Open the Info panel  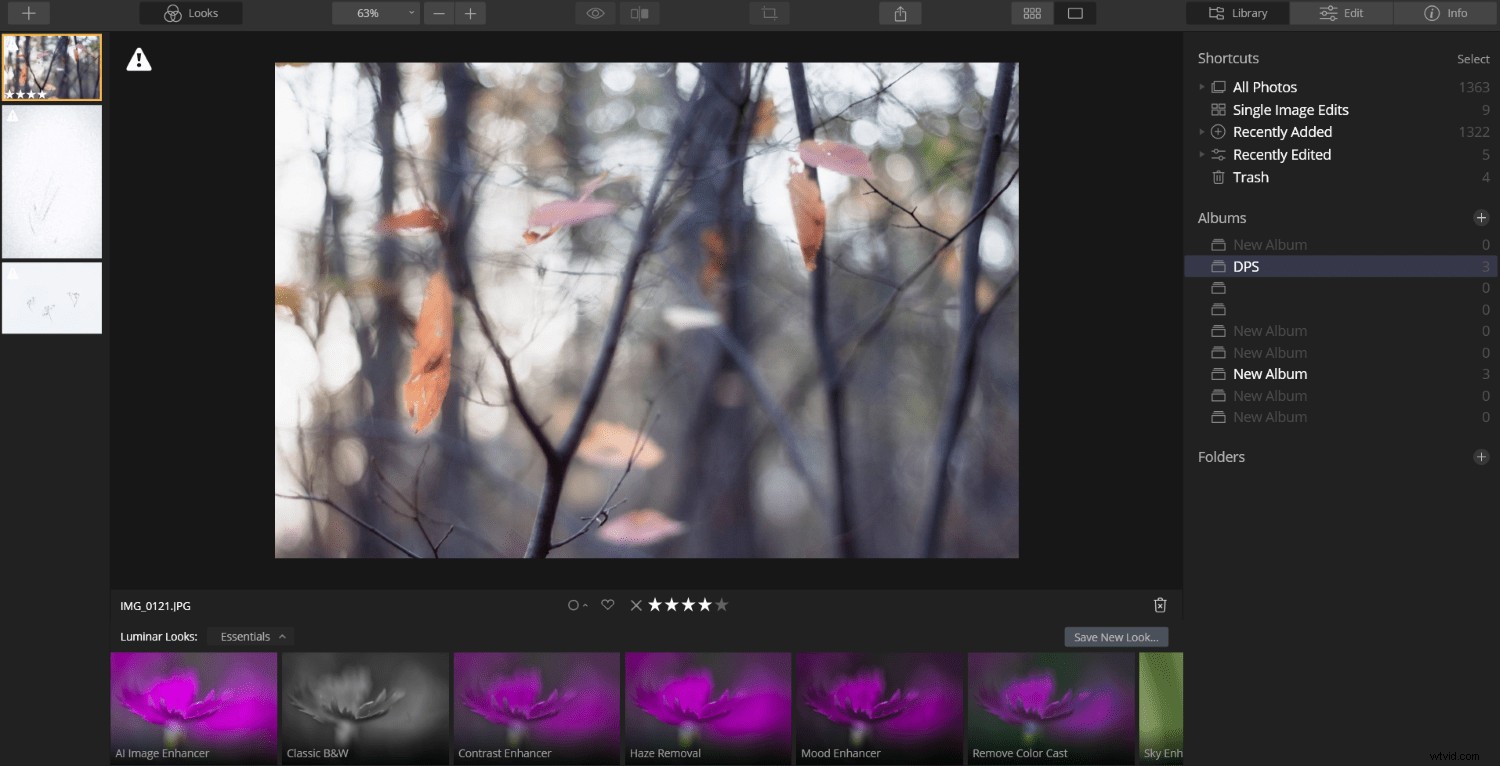(1445, 13)
